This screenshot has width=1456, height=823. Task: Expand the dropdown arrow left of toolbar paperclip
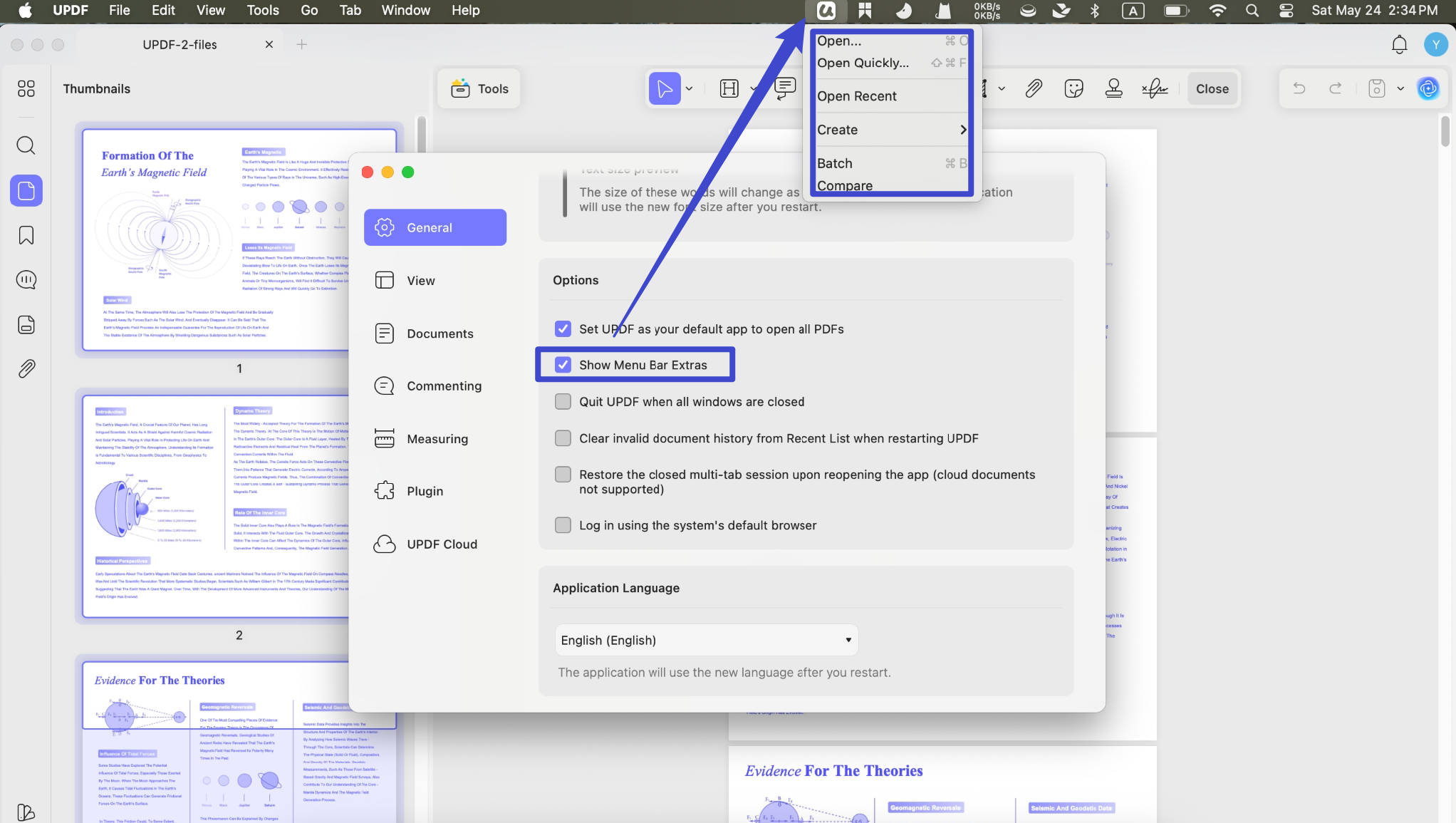pos(1002,89)
